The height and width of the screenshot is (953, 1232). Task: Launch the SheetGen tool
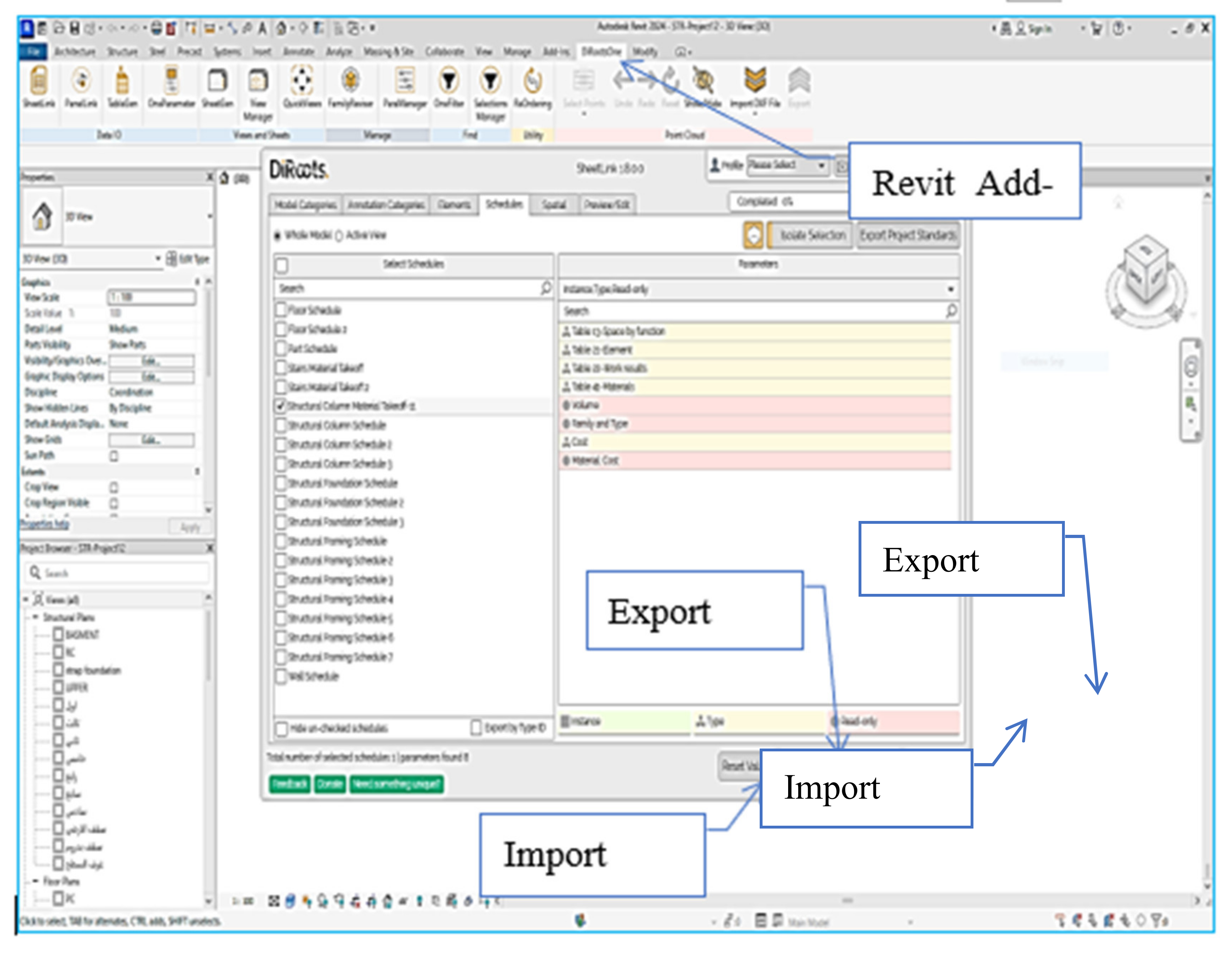217,86
